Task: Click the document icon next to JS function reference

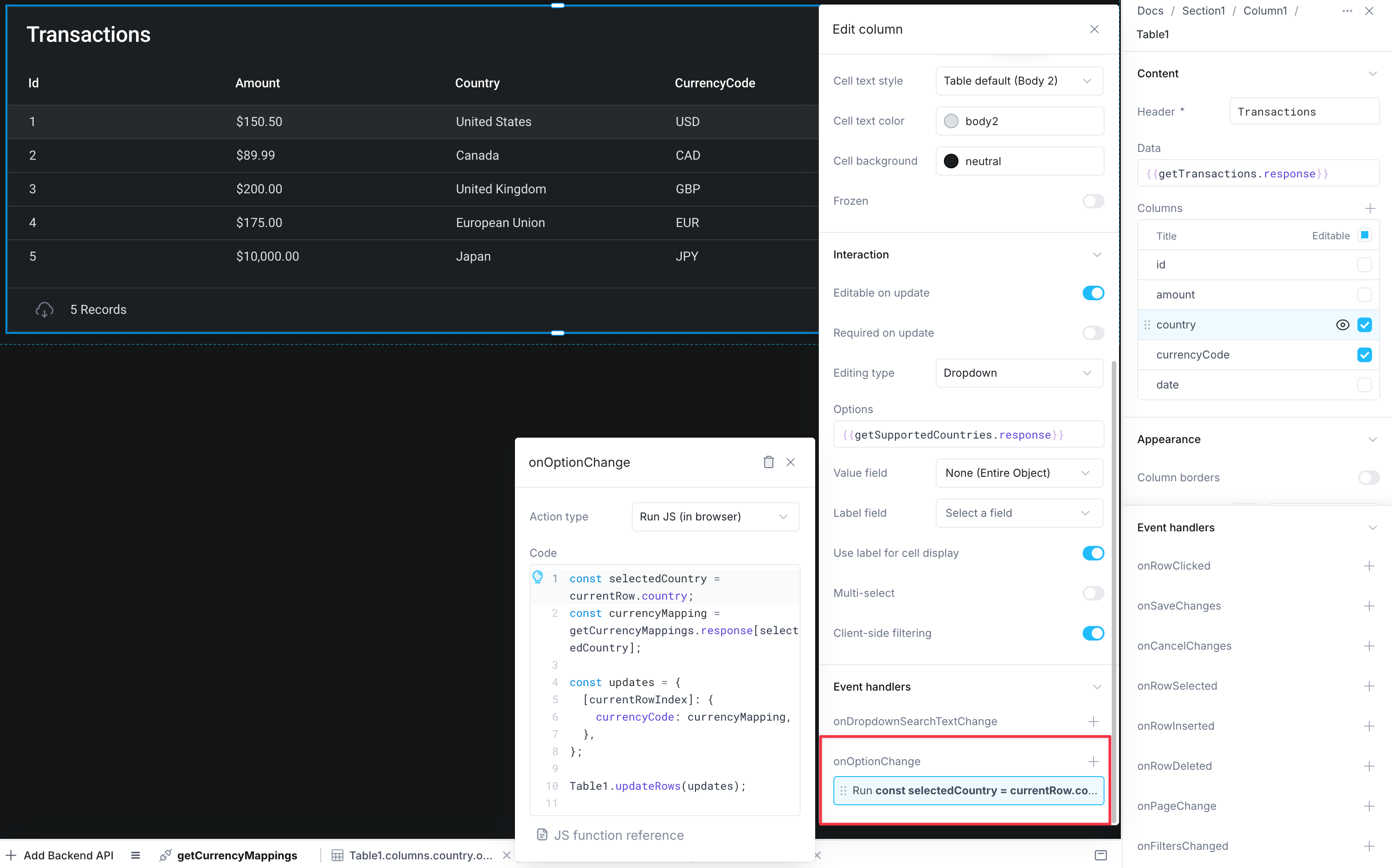Action: pyautogui.click(x=543, y=835)
